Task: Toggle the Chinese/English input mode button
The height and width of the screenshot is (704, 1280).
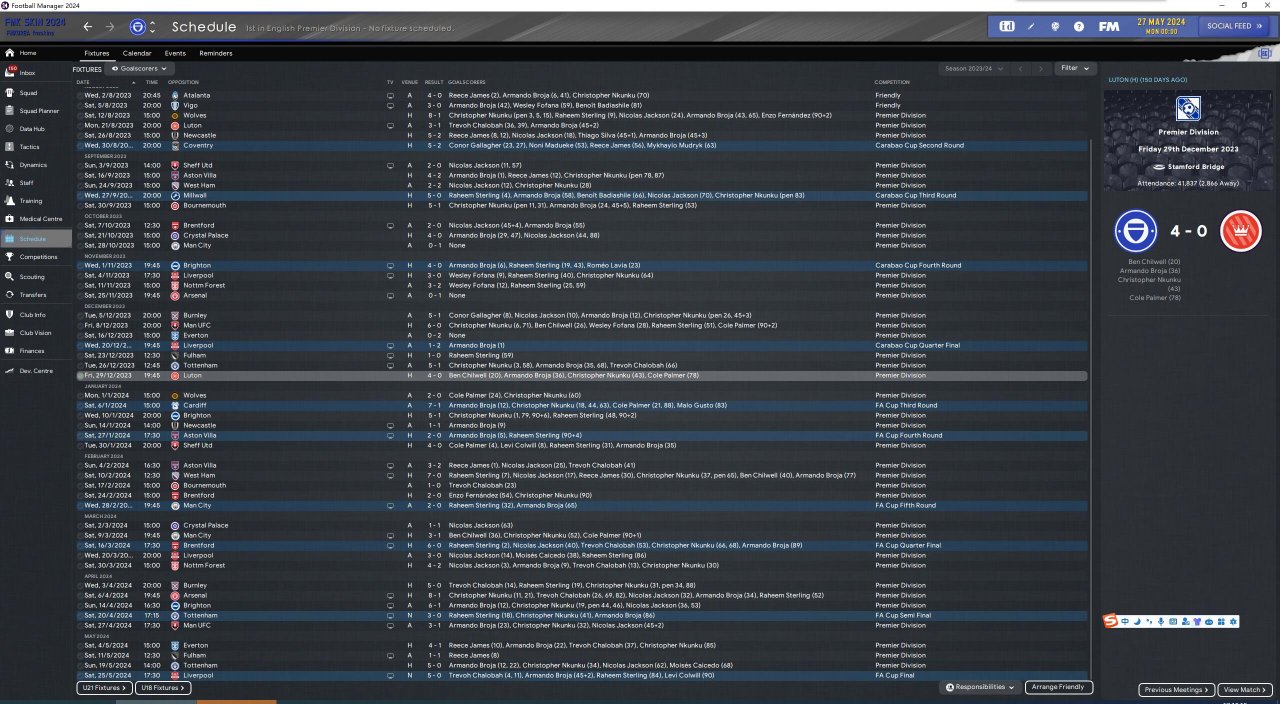Action: click(x=1124, y=622)
